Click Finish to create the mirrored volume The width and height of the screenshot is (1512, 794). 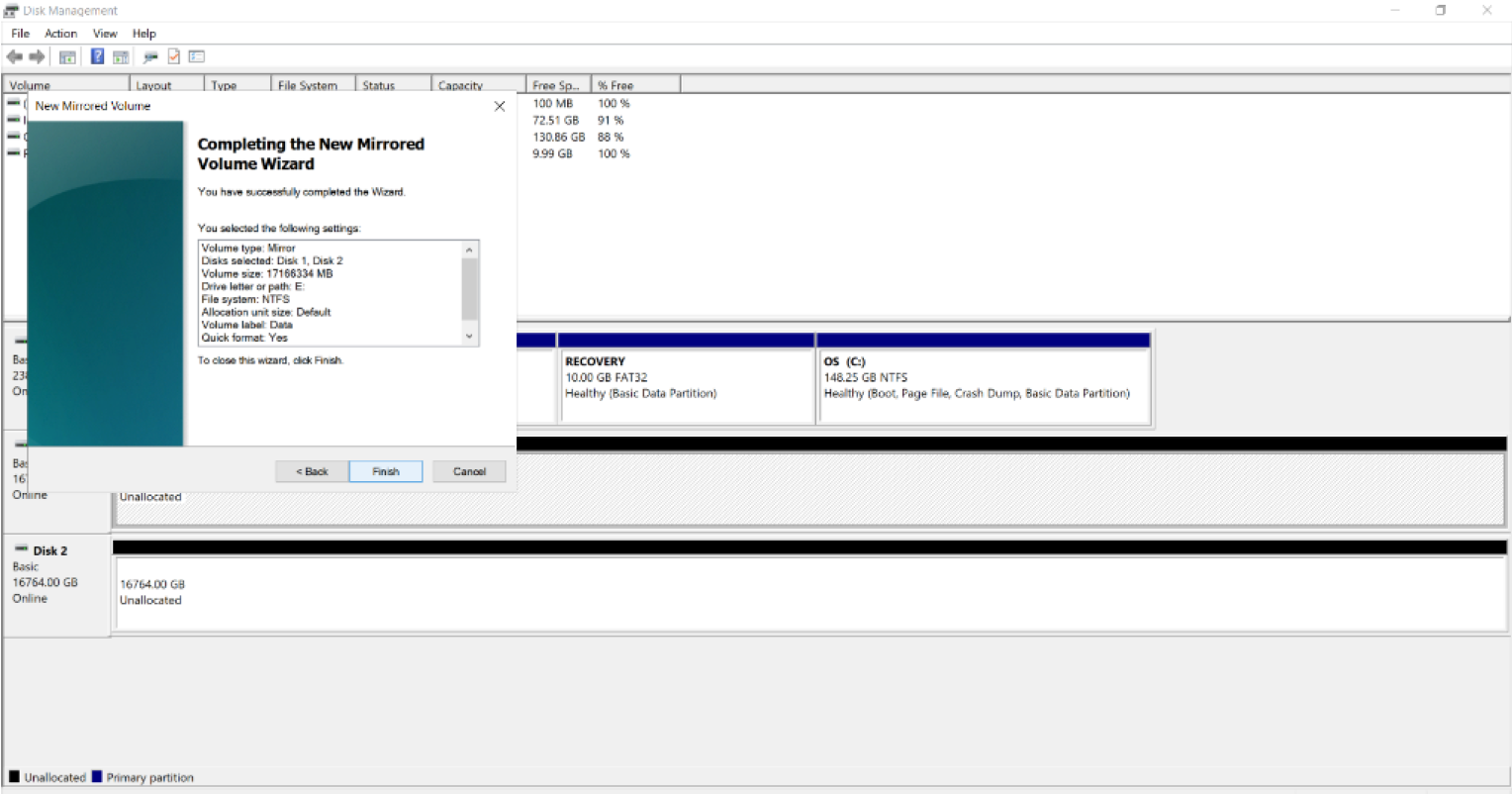pyautogui.click(x=386, y=471)
